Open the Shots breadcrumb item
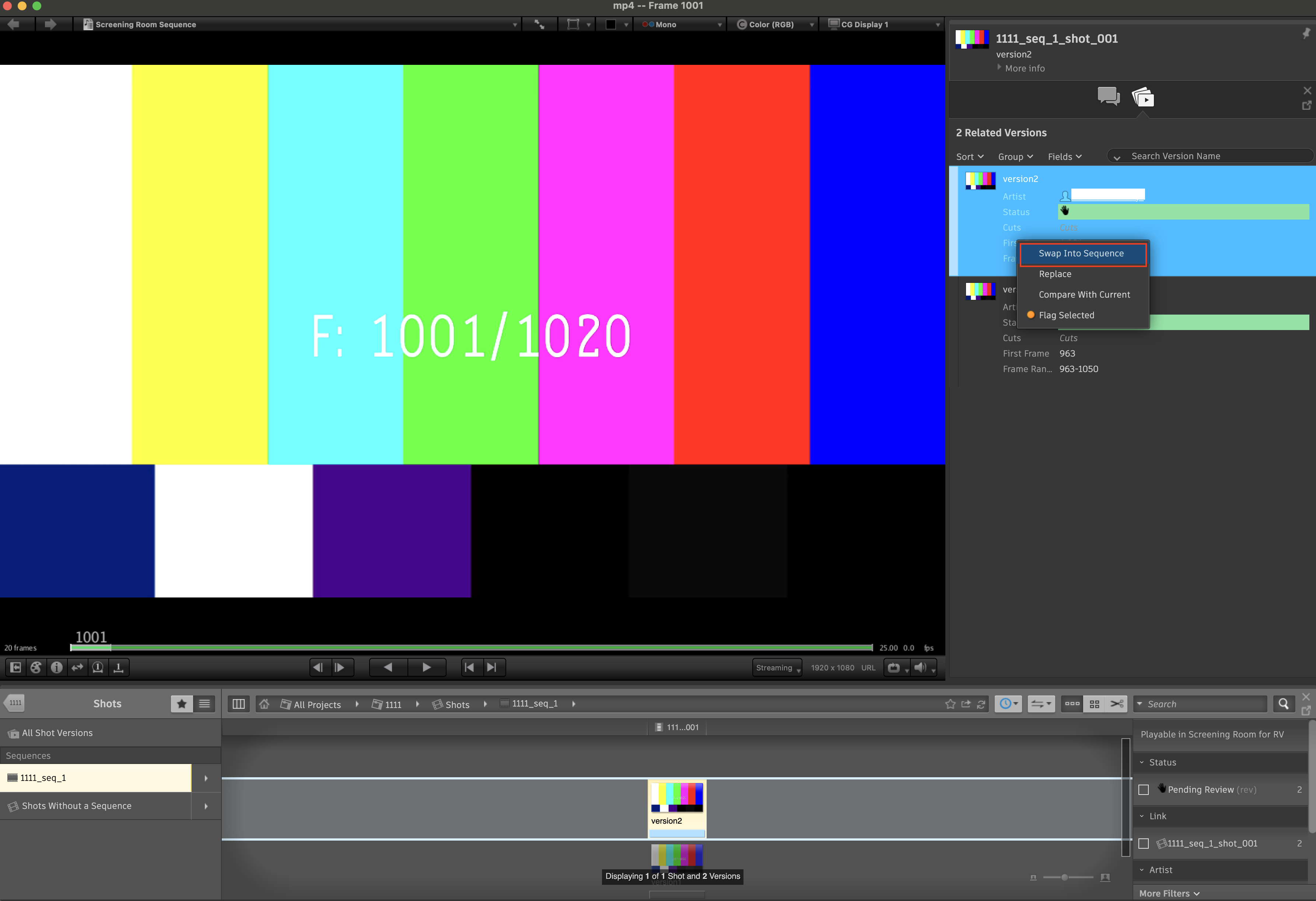Screen dimensions: 1316x901 (x=457, y=704)
